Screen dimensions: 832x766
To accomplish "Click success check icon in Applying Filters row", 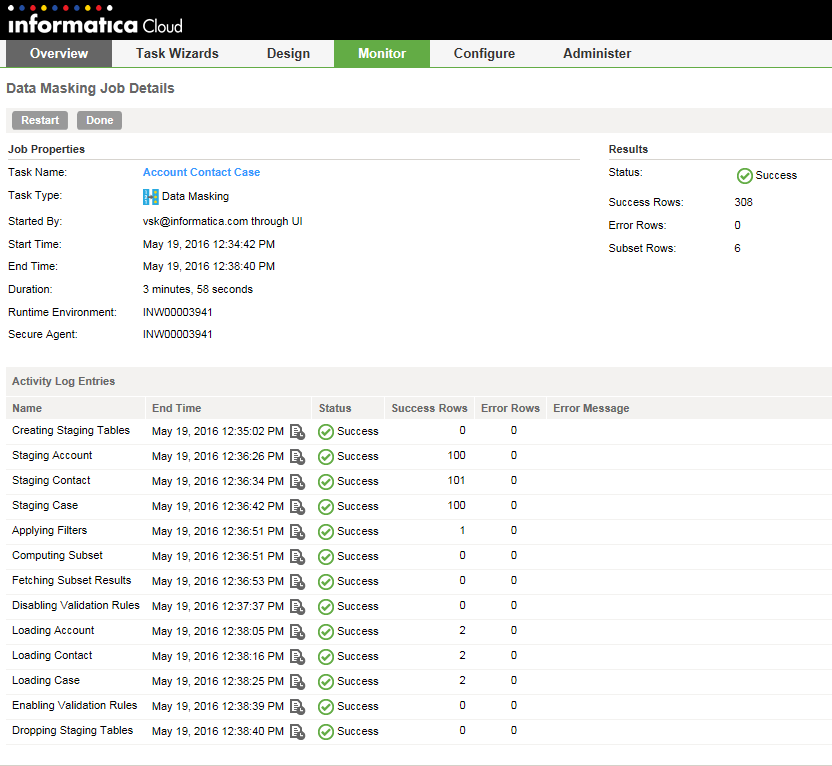I will coord(326,532).
